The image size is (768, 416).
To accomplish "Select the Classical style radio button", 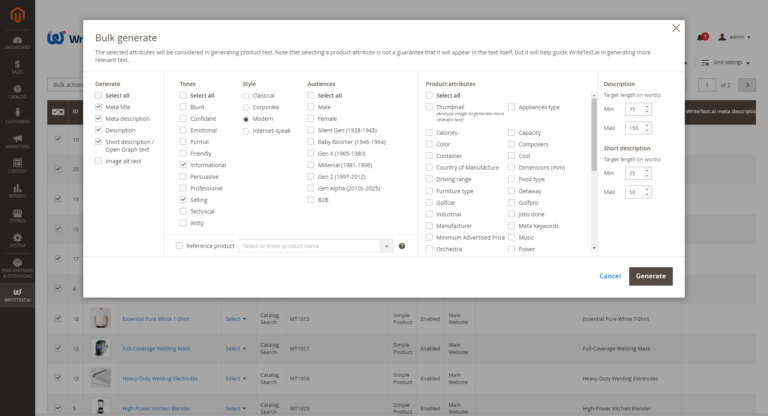I will 246,96.
